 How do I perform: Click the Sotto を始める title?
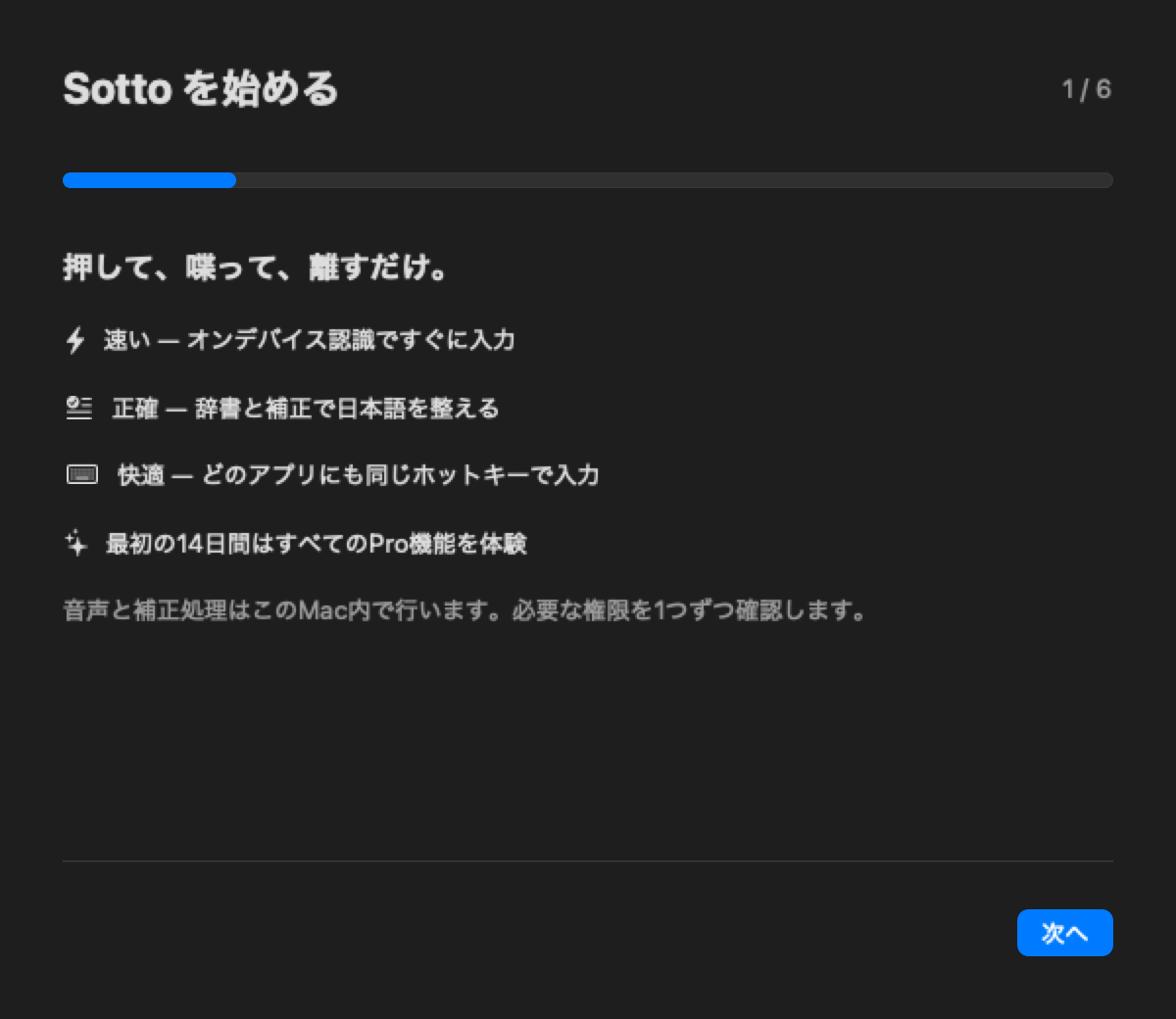(x=201, y=88)
